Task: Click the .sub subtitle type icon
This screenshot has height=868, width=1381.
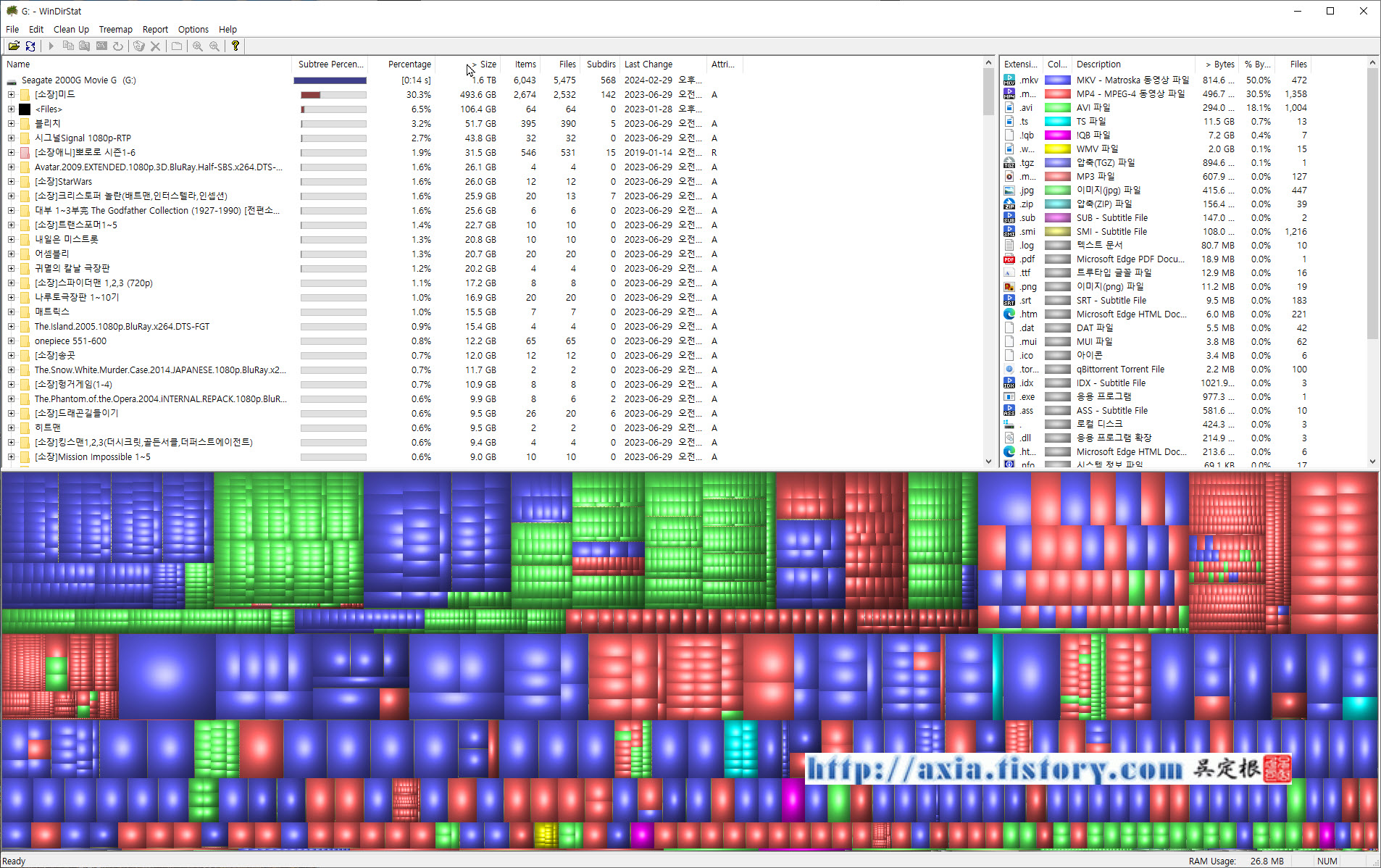Action: 1009,218
